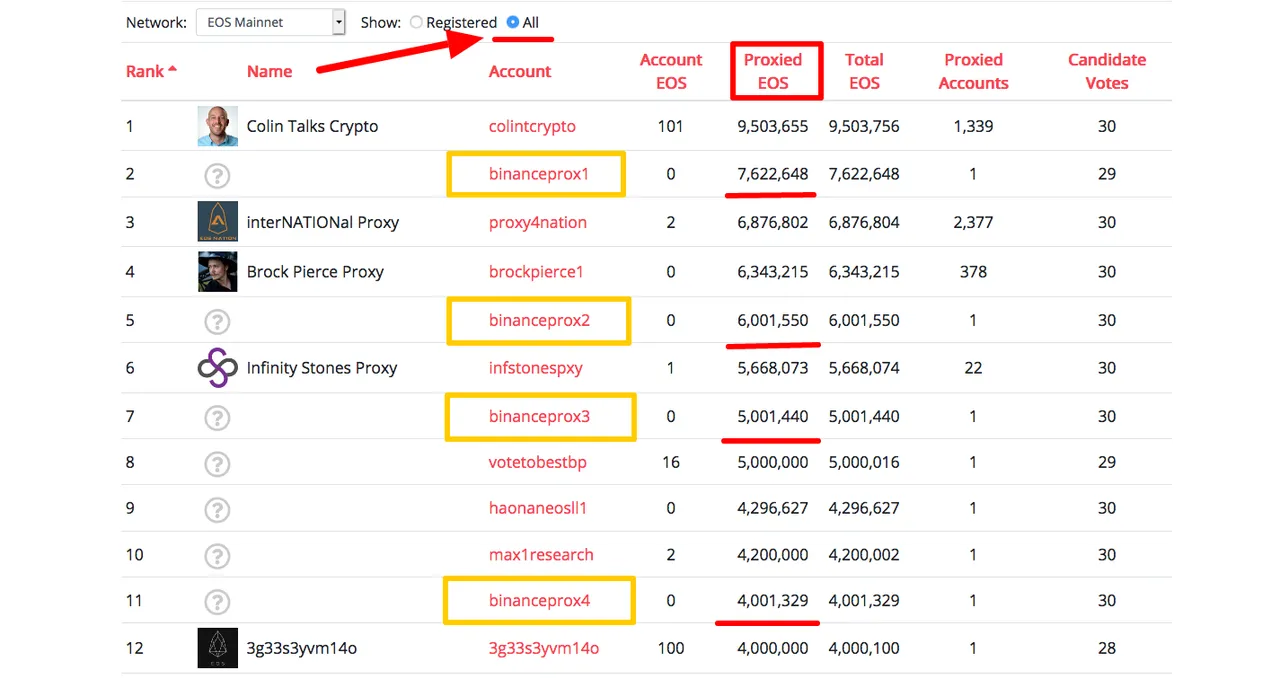This screenshot has height=678, width=1280.
Task: Open the red 3g33s3yvm14o account link
Action: pyautogui.click(x=544, y=648)
